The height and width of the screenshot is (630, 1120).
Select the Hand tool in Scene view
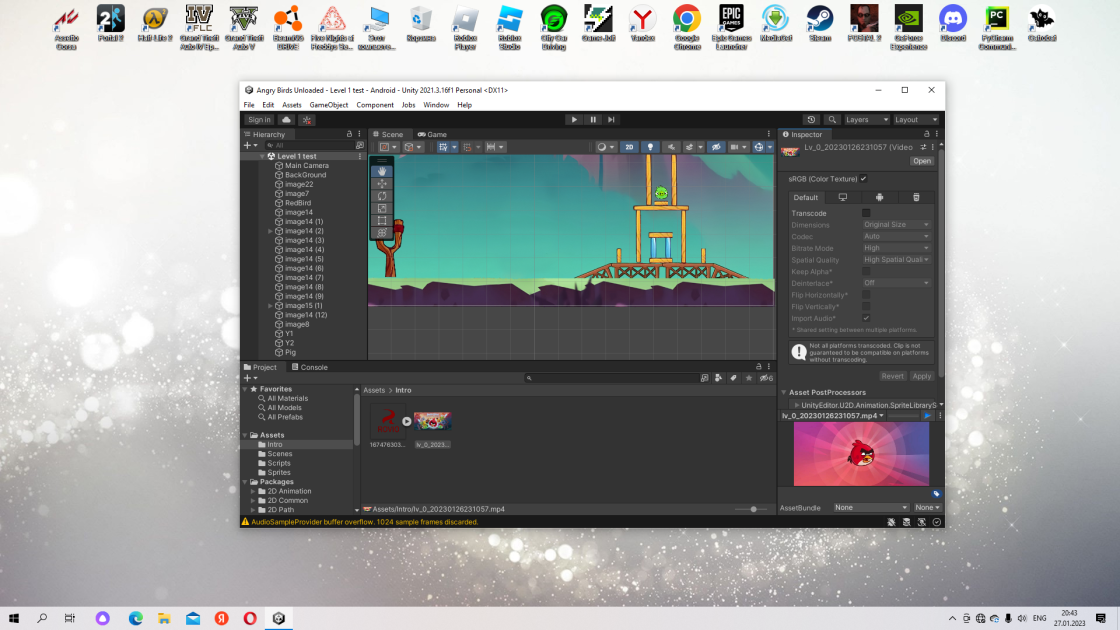pos(382,171)
